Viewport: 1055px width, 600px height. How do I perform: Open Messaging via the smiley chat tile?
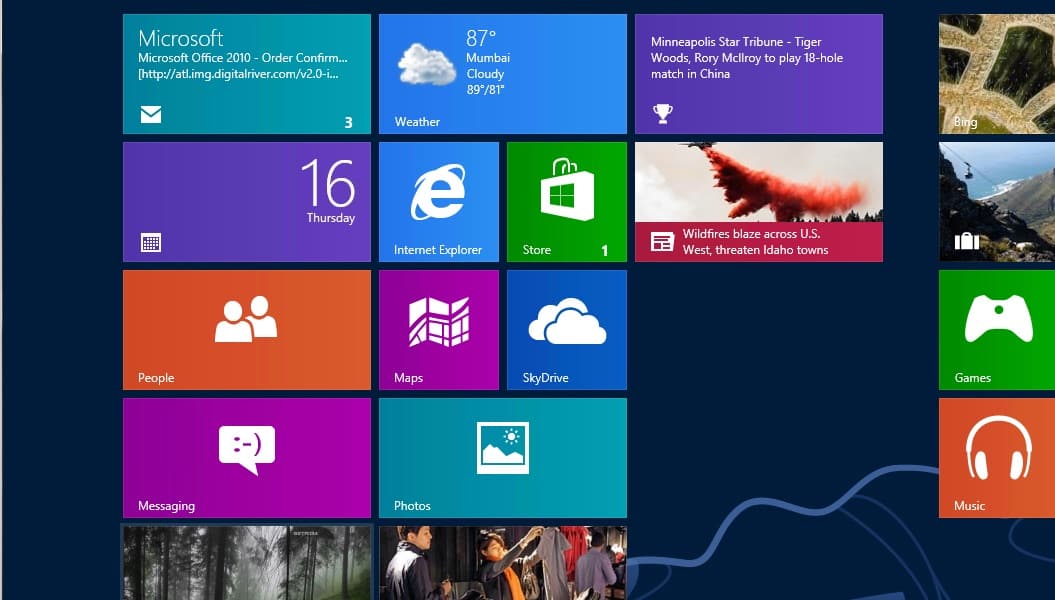point(247,458)
